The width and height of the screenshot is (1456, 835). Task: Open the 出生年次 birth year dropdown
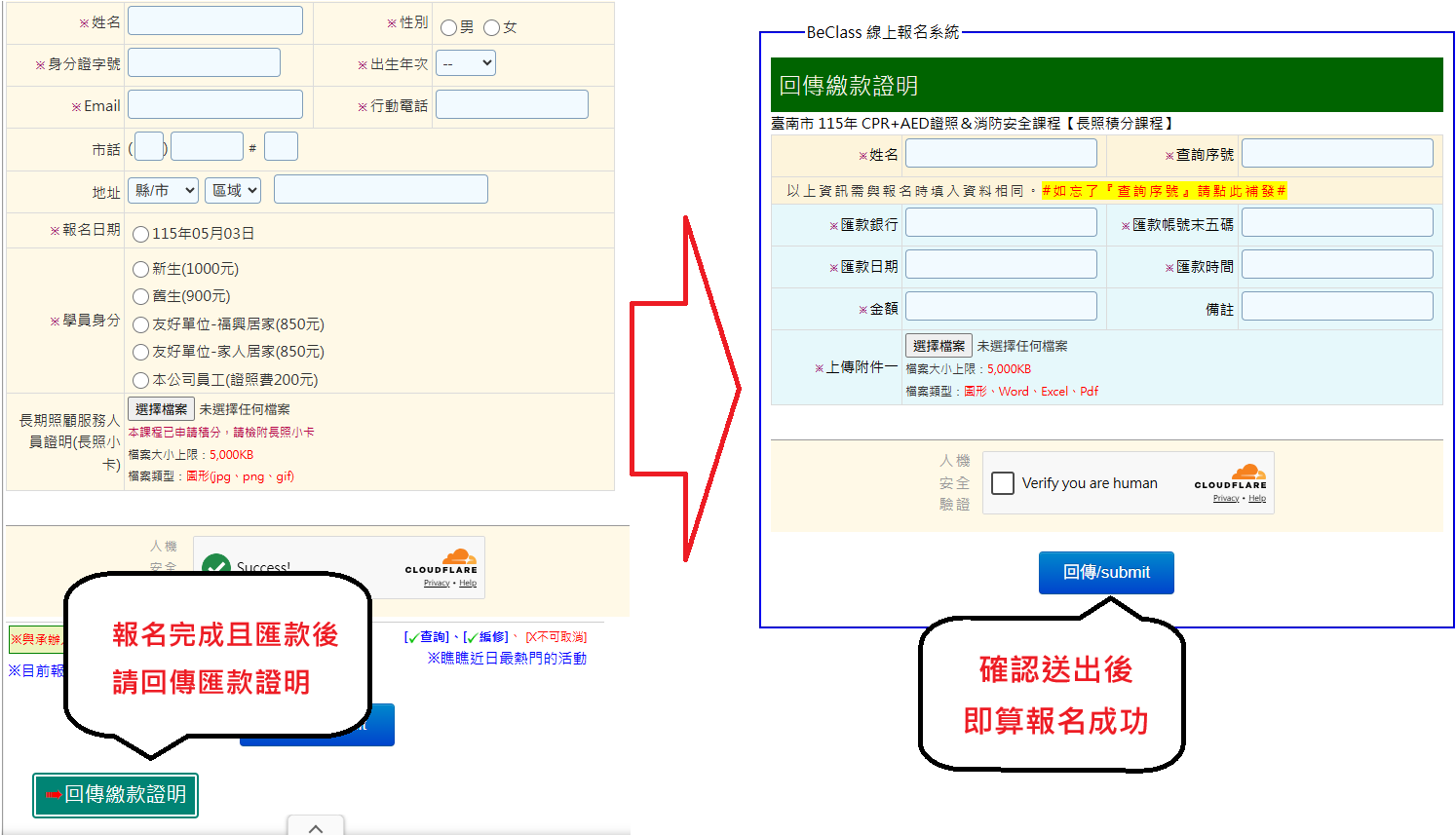pos(466,63)
